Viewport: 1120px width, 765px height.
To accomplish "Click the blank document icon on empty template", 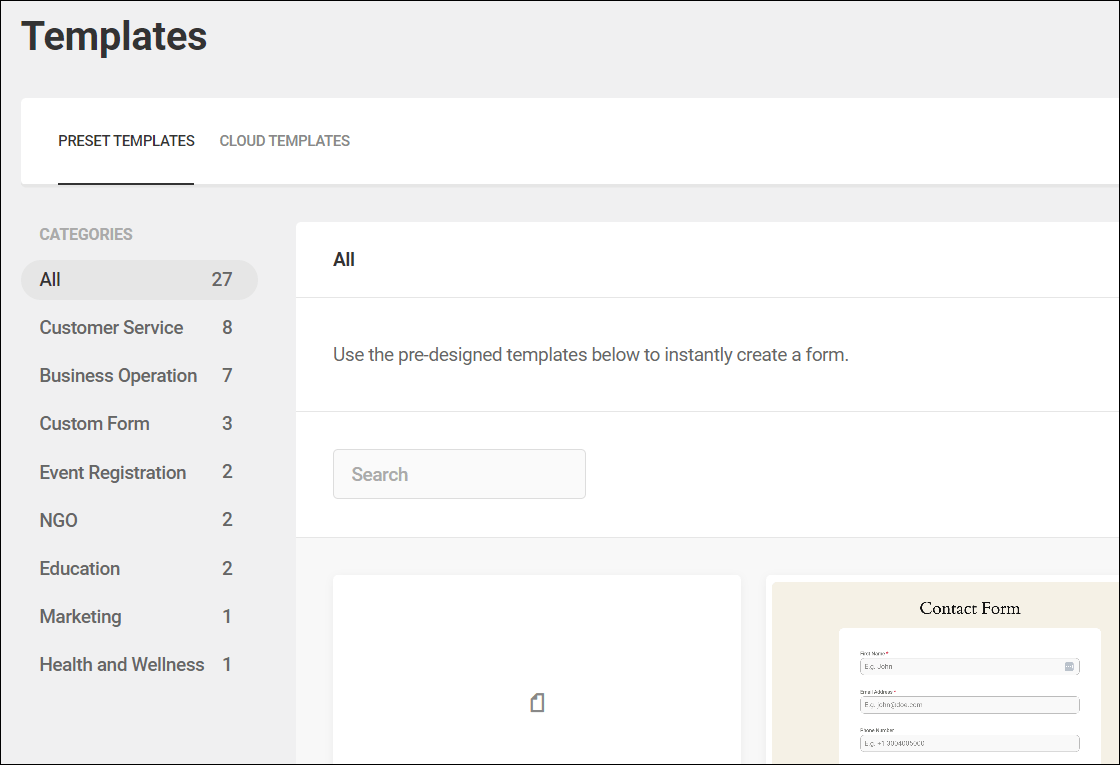I will 537,702.
